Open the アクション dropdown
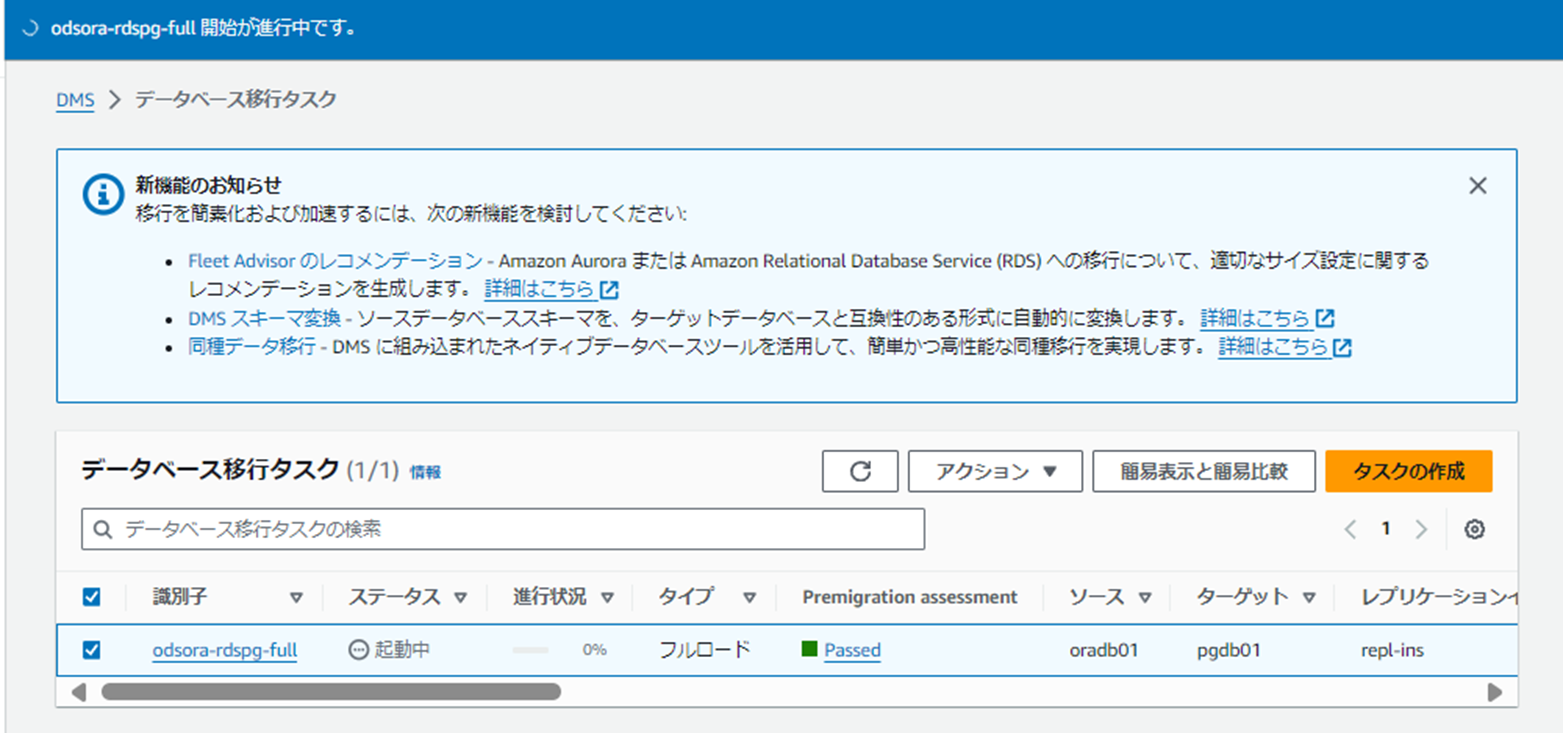This screenshot has width=1563, height=733. pyautogui.click(x=994, y=471)
